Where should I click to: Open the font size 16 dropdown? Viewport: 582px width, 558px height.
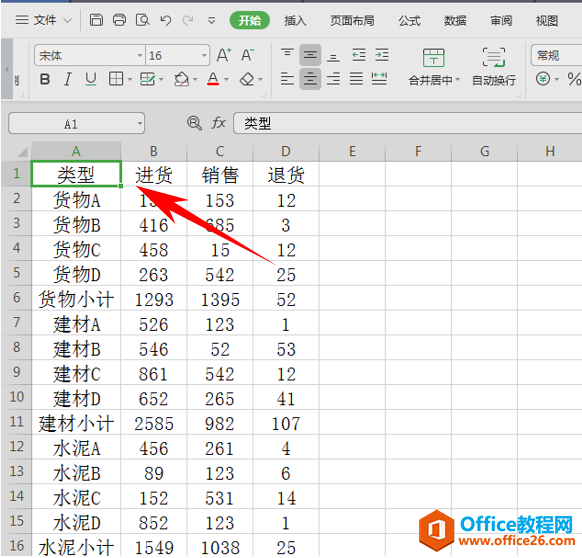204,56
